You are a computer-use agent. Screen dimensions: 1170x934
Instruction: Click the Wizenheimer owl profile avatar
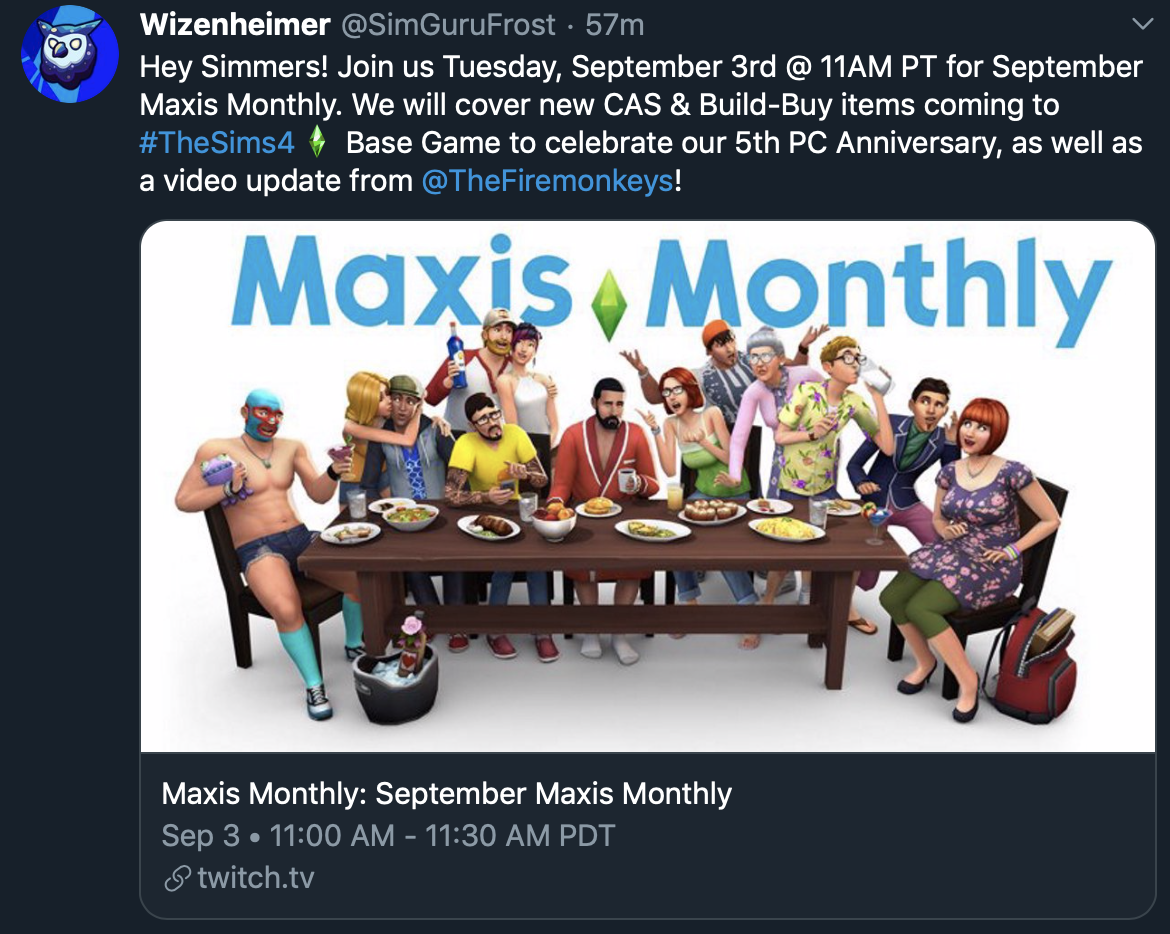pos(69,54)
